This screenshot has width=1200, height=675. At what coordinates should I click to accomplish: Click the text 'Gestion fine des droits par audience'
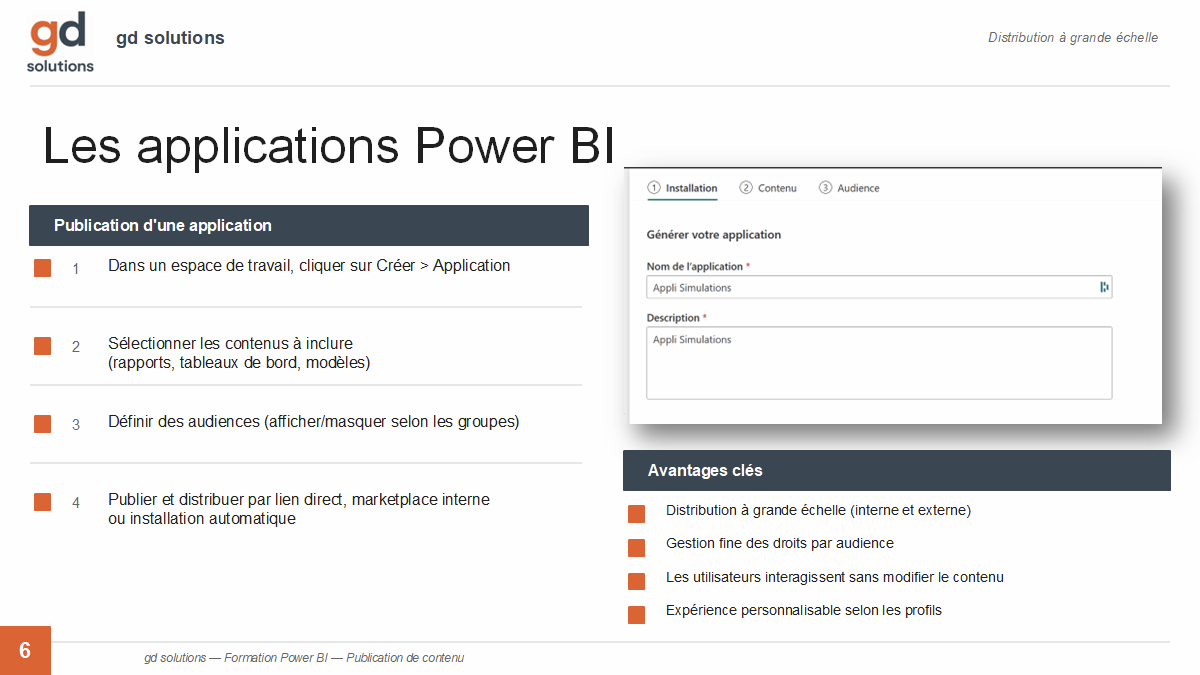coord(780,543)
